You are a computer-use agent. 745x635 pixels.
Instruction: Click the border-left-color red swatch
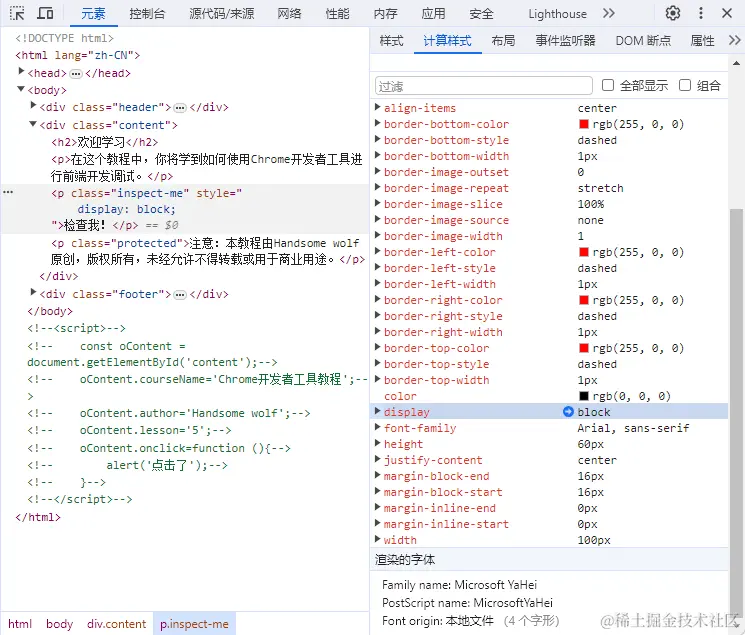coord(584,252)
